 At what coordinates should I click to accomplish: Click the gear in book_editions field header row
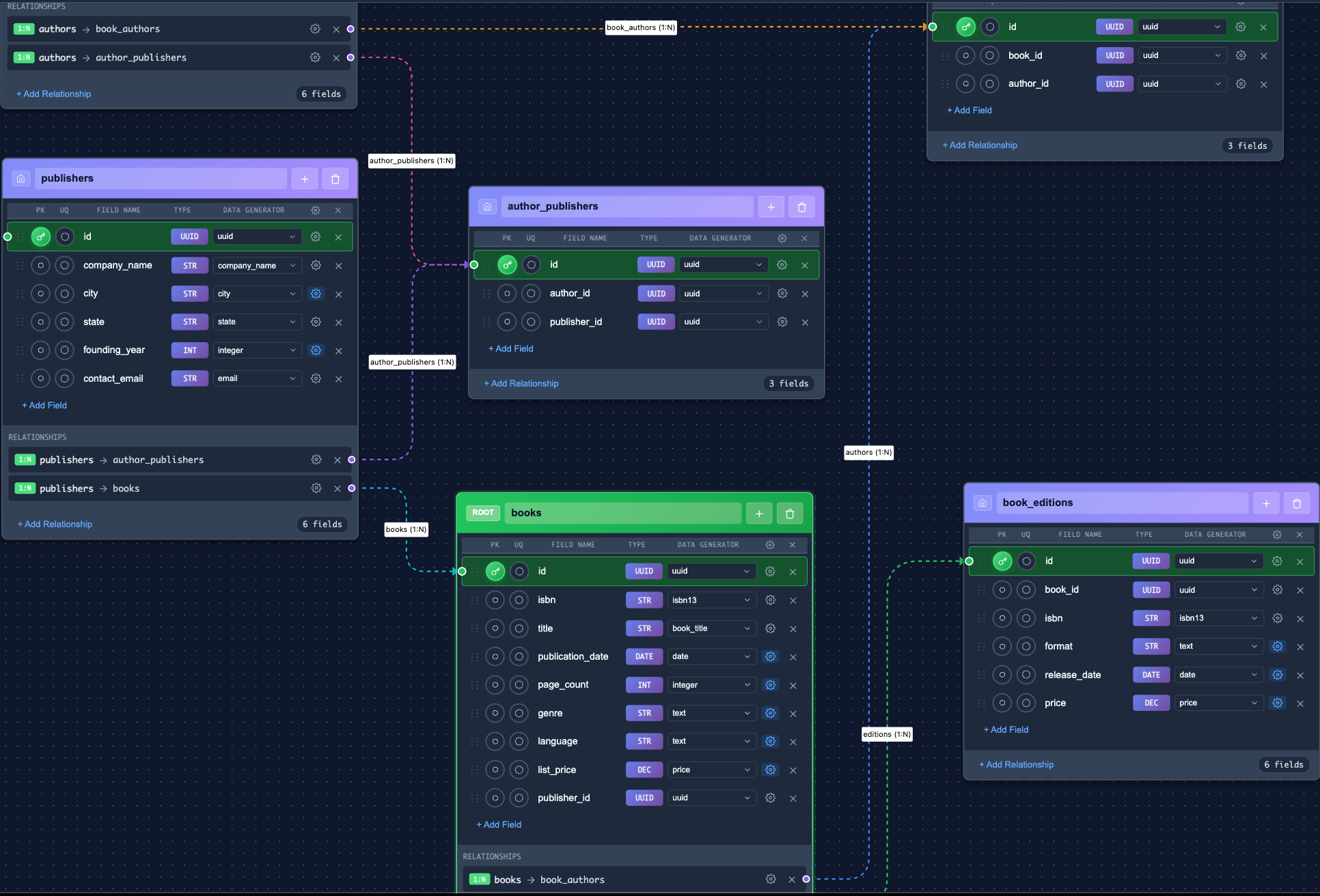1277,535
